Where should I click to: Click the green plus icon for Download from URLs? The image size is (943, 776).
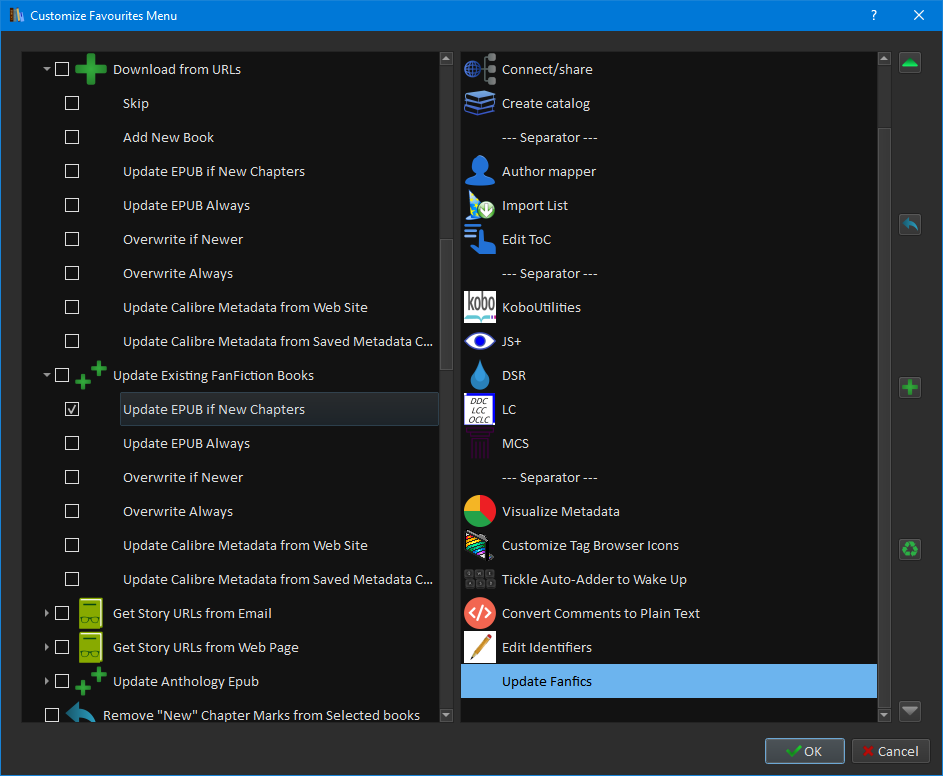pos(91,69)
